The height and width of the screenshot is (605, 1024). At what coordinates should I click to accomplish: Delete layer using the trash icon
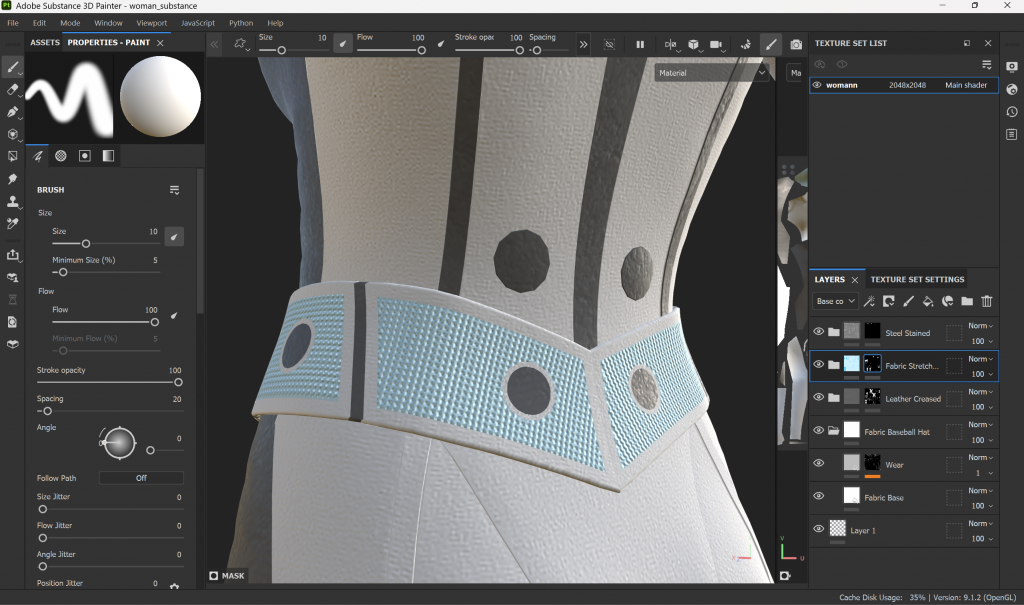[987, 301]
